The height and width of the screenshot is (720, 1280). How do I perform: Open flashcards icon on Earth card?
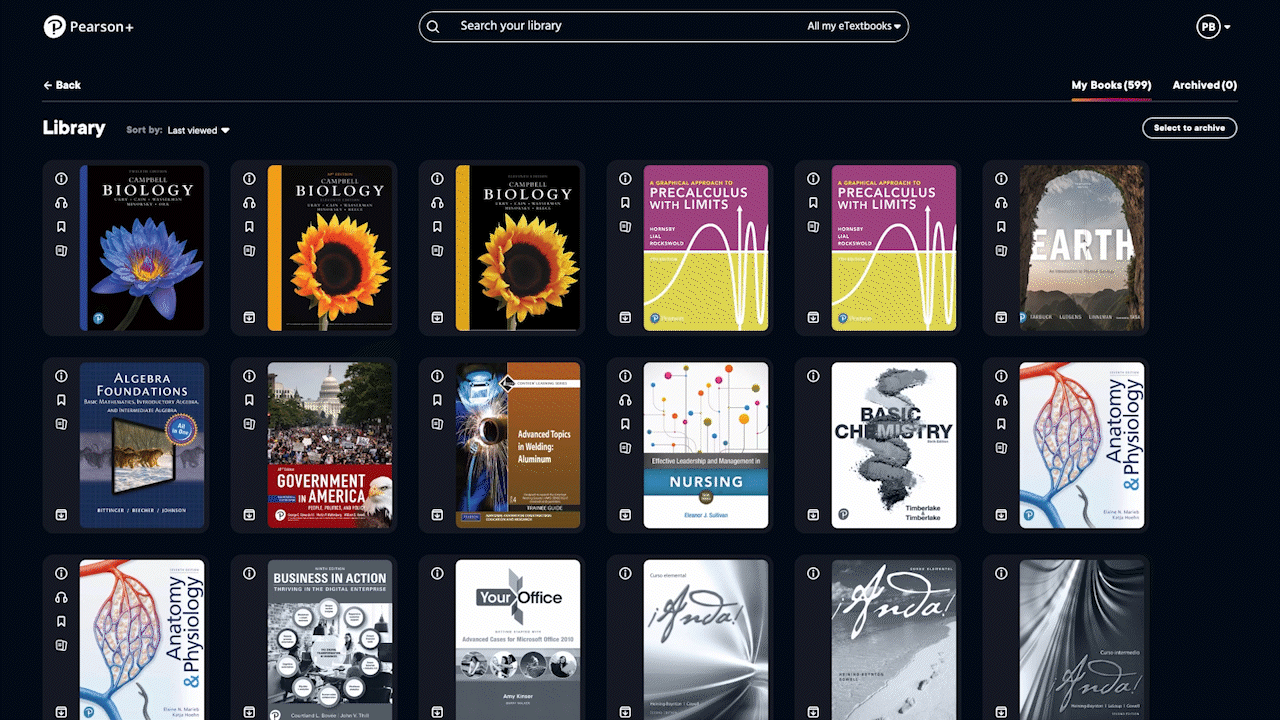(1001, 251)
